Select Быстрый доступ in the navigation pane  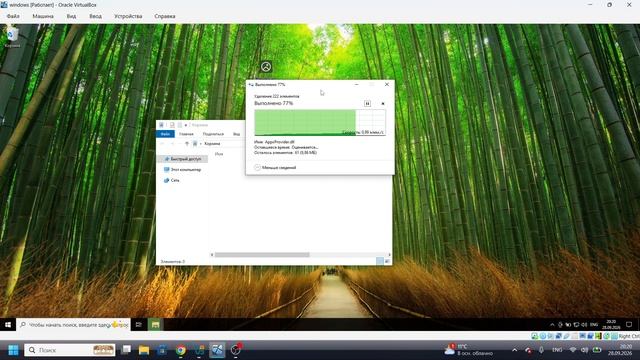point(182,159)
